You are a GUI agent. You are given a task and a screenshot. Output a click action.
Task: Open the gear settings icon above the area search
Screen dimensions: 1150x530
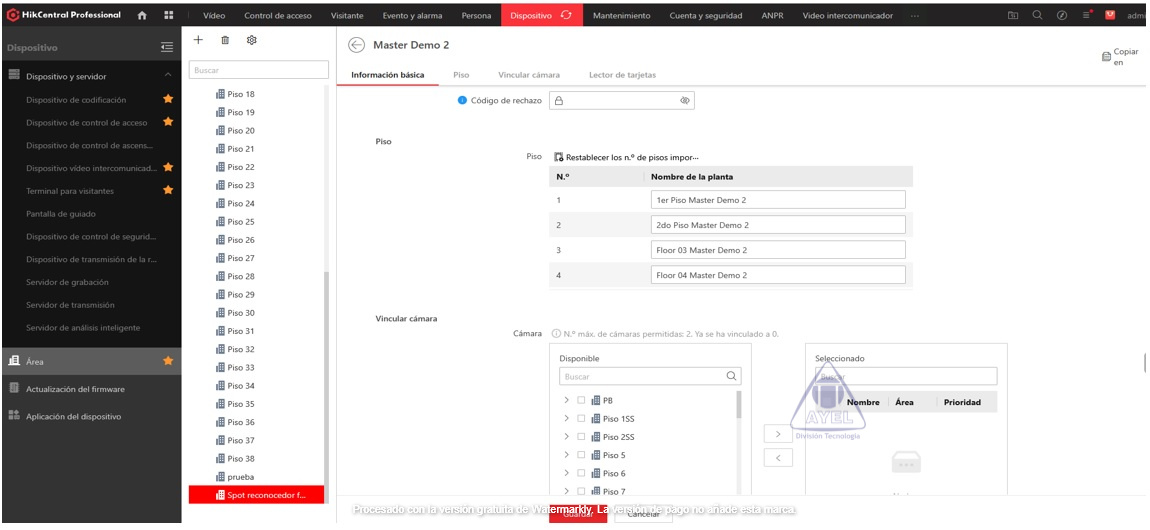(252, 40)
